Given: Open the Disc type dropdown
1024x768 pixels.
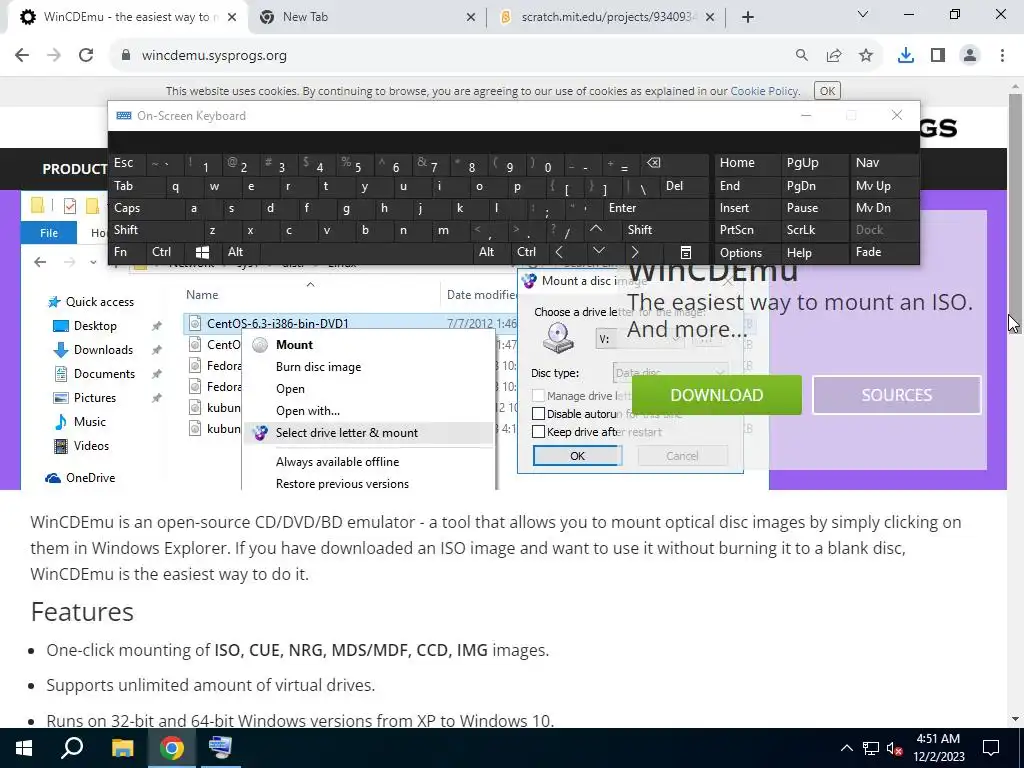Looking at the screenshot, I should [669, 373].
